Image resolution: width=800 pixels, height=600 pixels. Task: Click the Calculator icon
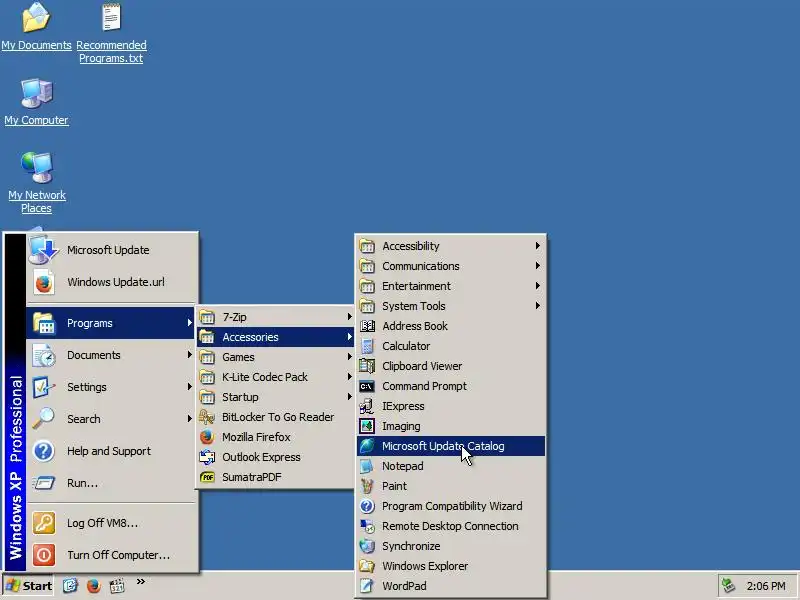click(367, 346)
